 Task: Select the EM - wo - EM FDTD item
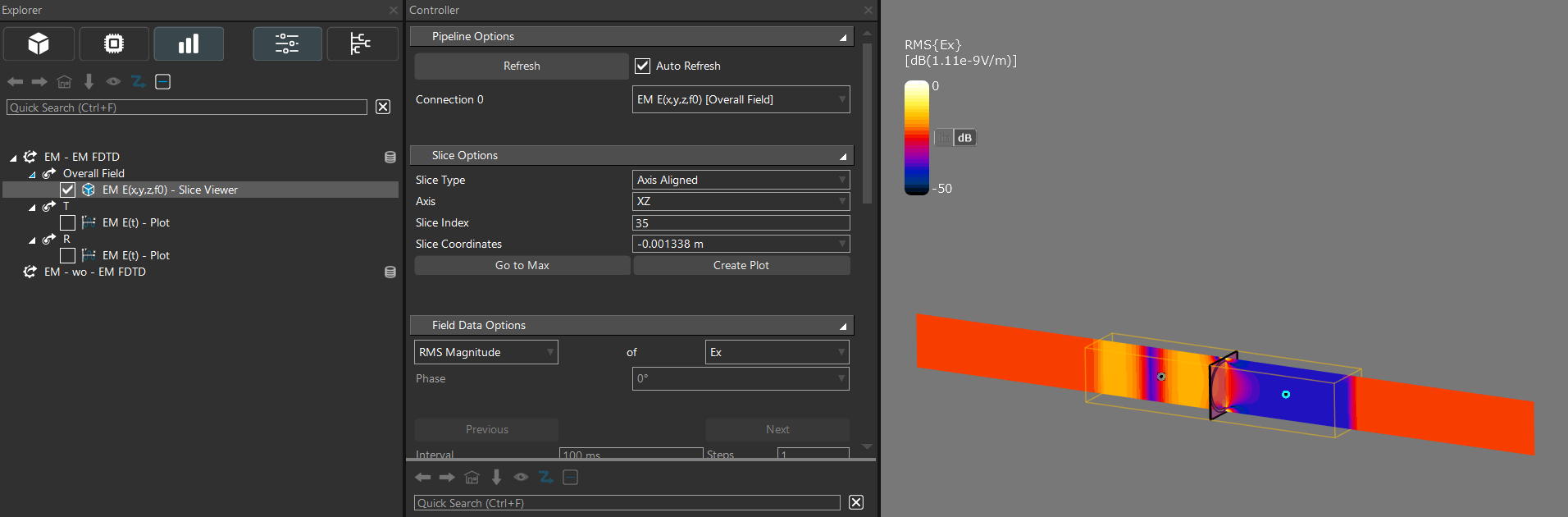(95, 272)
